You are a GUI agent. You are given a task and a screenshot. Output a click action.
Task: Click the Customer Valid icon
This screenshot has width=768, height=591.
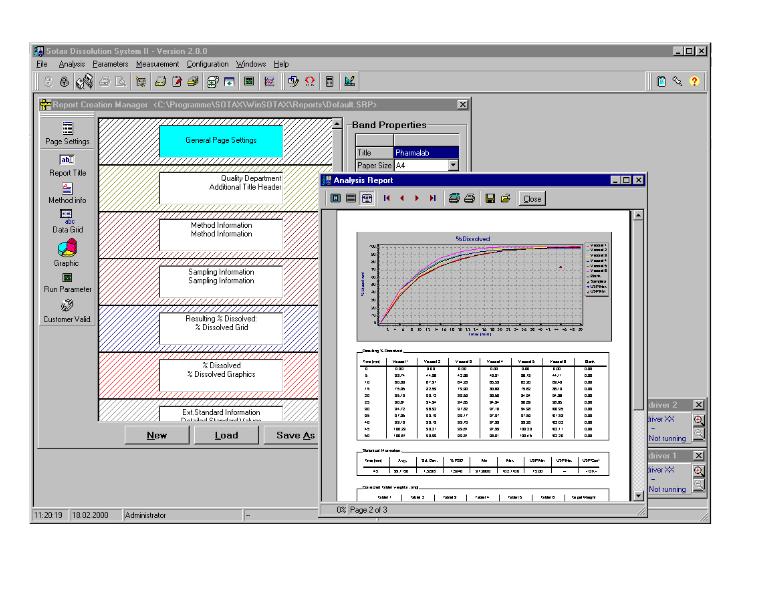(x=69, y=305)
